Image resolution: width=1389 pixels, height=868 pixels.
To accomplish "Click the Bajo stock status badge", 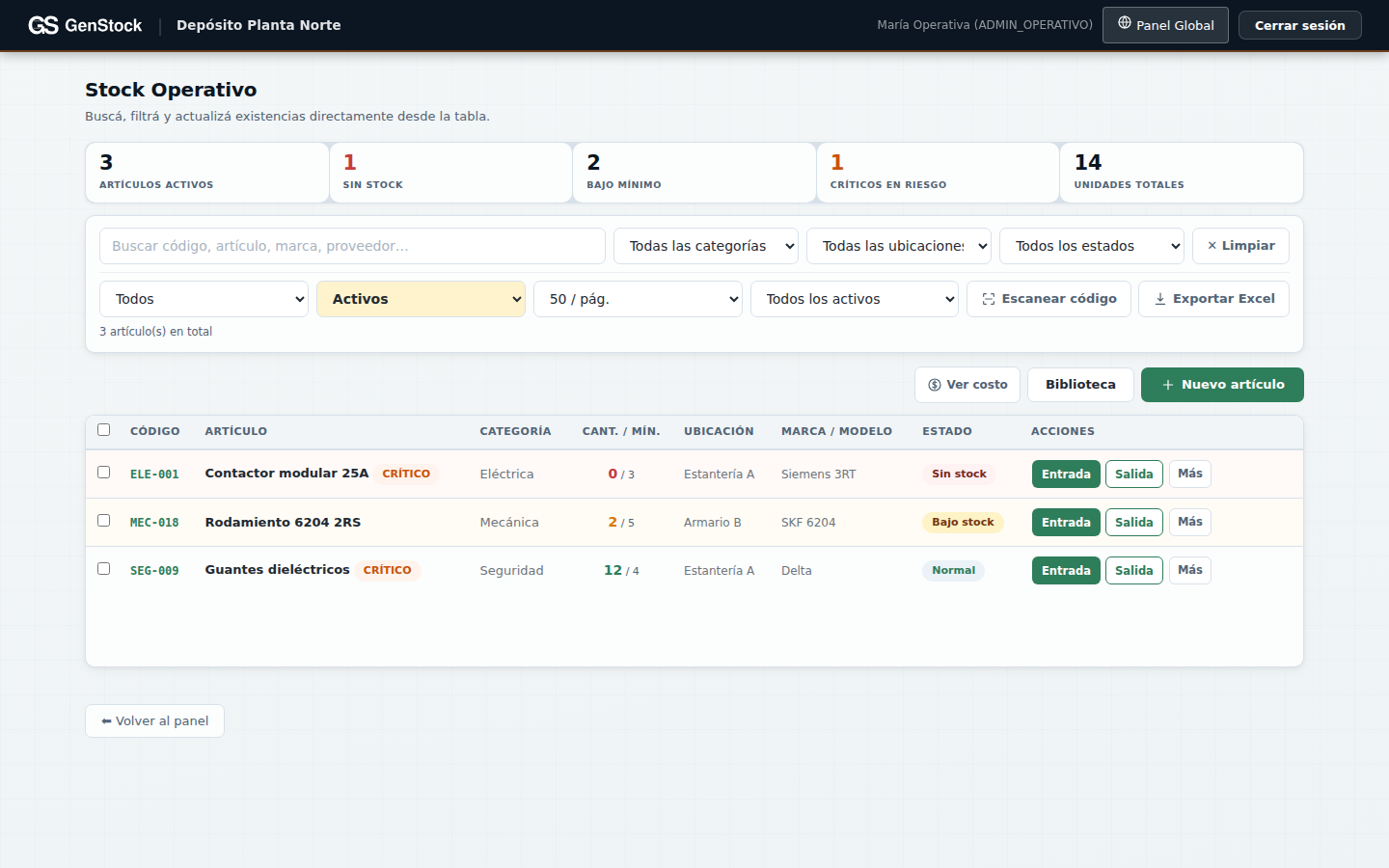I will coord(963,522).
